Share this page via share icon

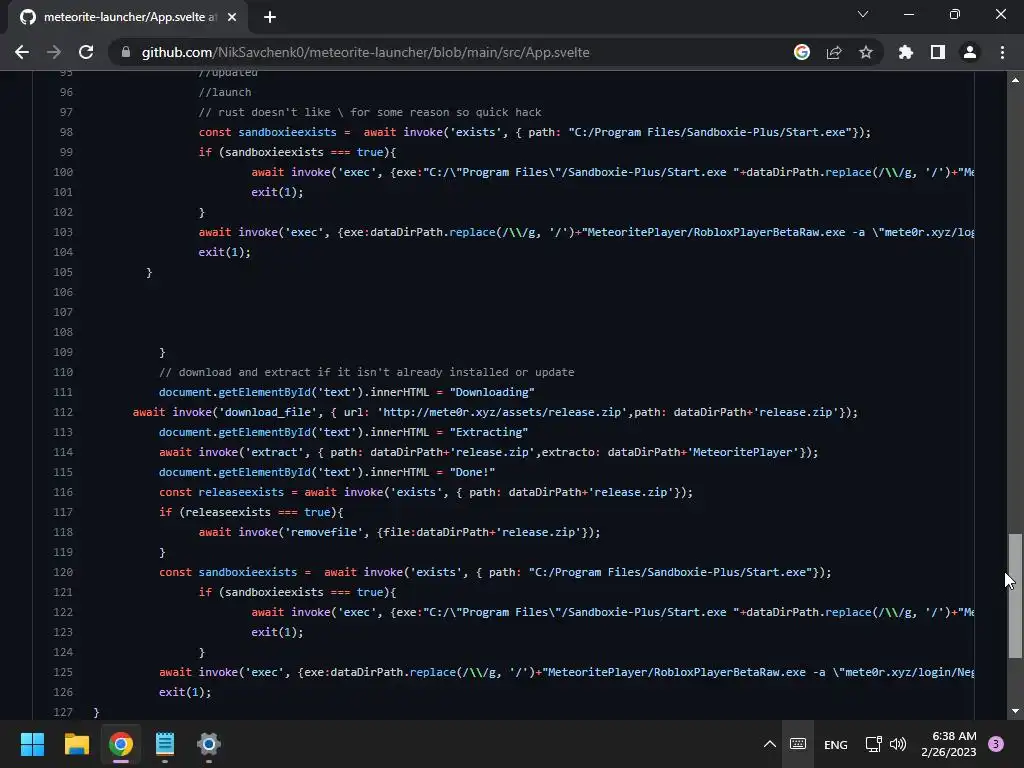834,52
